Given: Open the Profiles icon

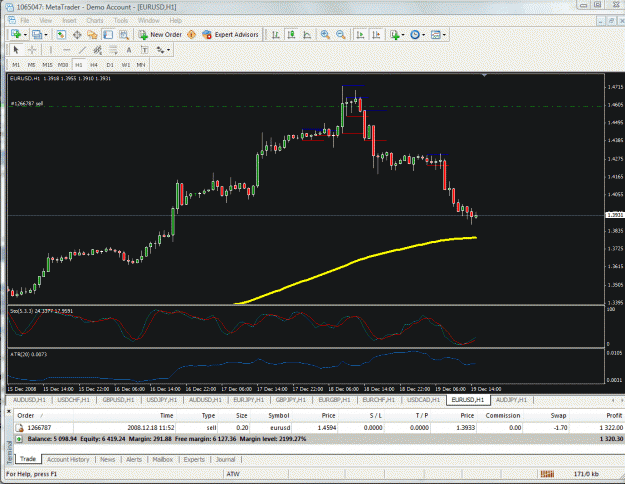Looking at the screenshot, I should 37,35.
